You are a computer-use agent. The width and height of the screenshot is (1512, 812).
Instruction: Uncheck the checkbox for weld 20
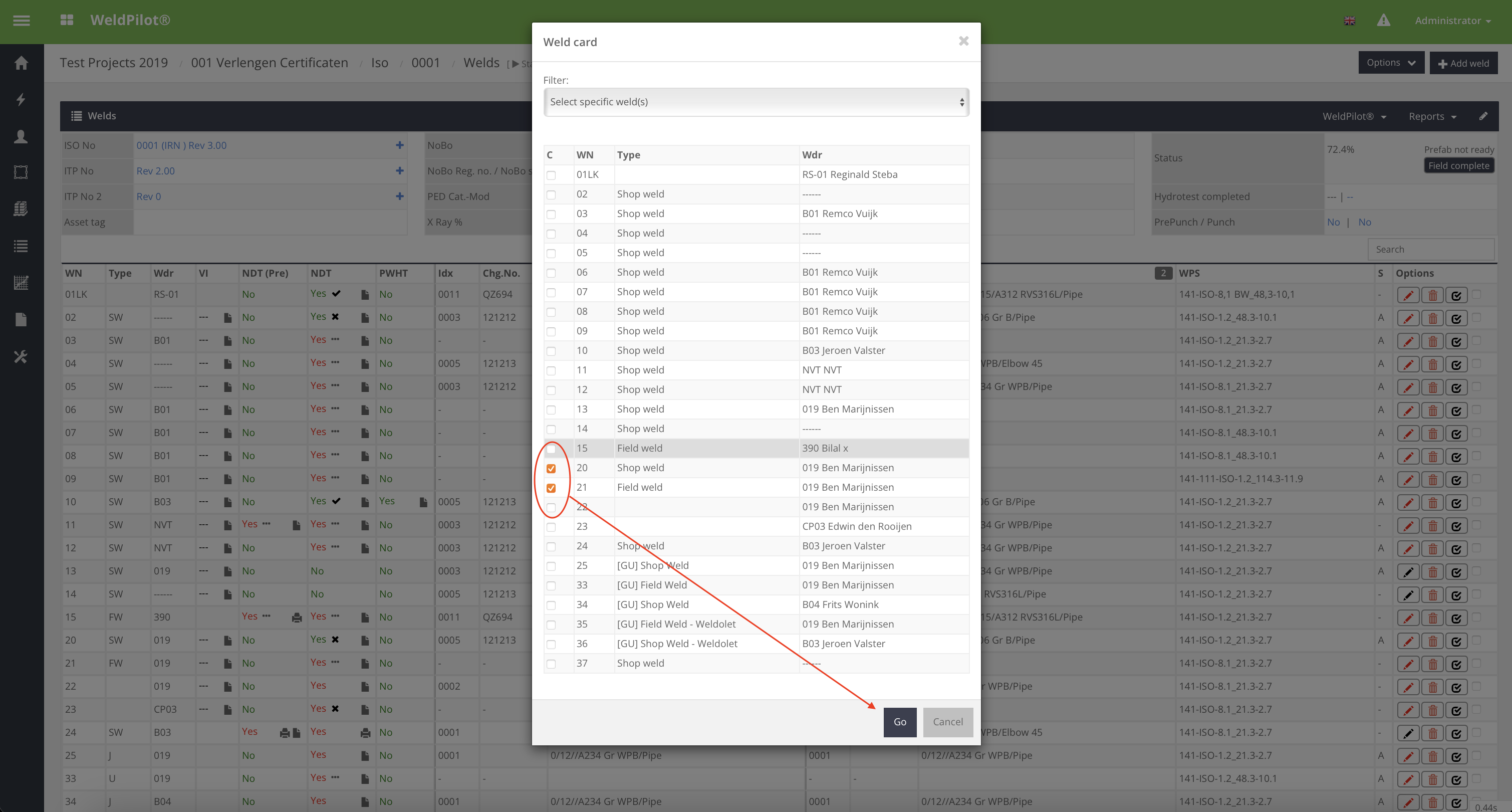click(x=551, y=469)
